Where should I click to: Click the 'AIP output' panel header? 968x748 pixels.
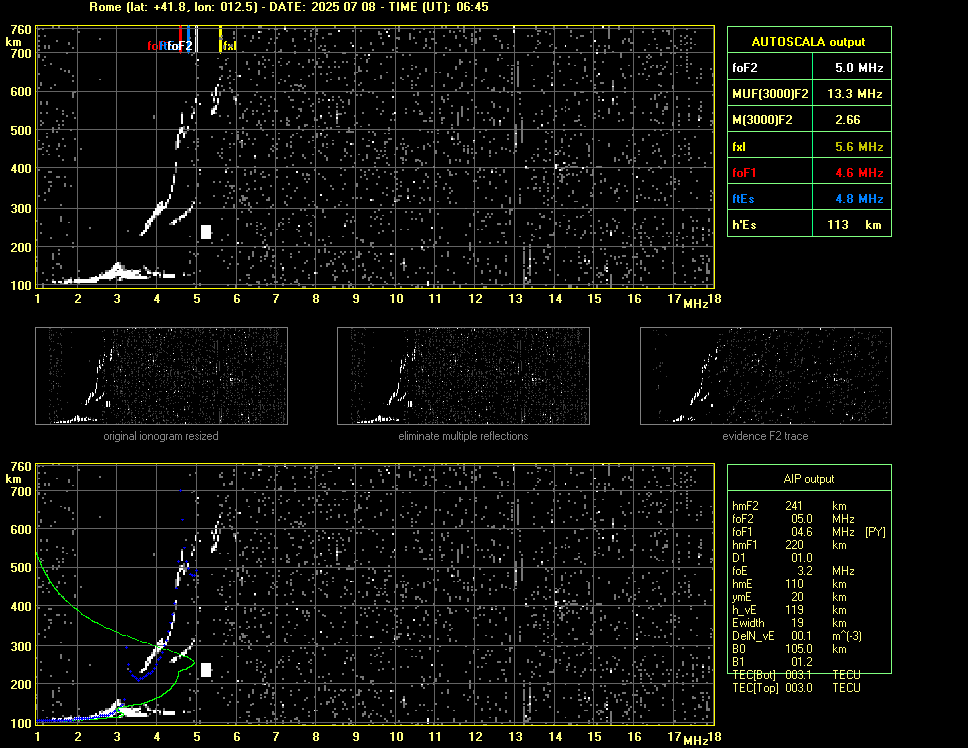tap(809, 479)
